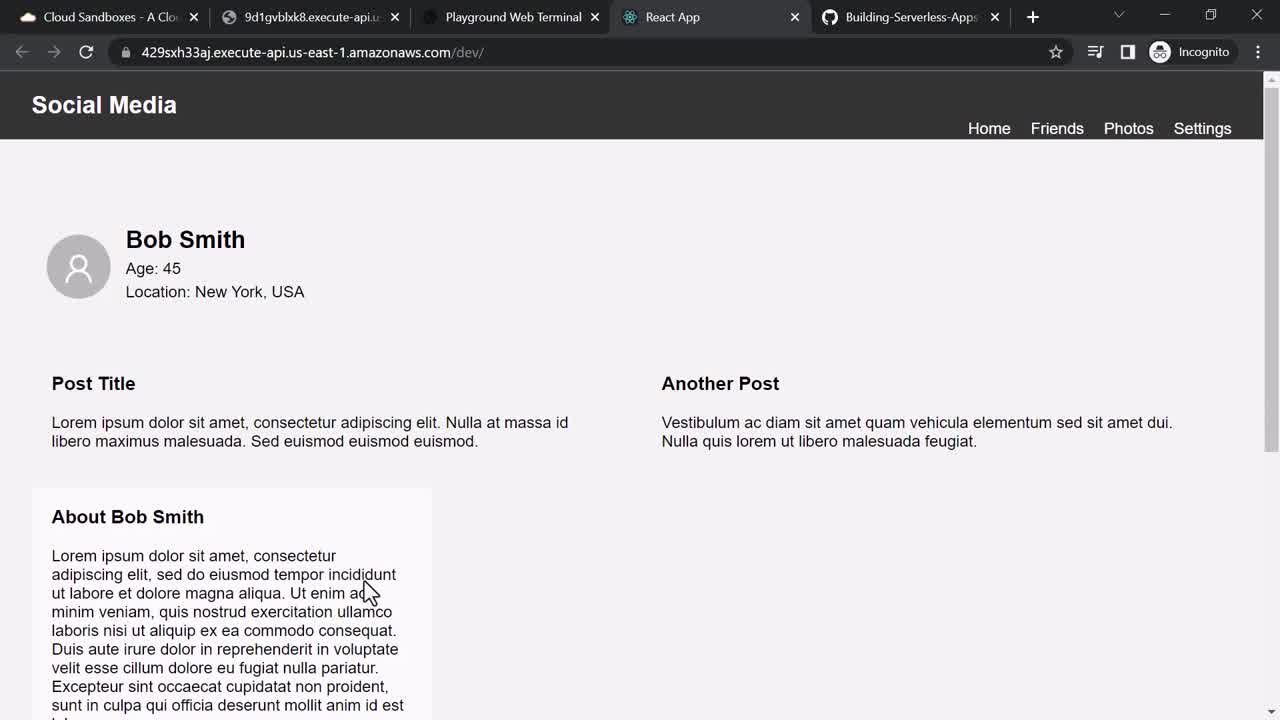Reload the current page
Viewport: 1280px width, 720px height.
pos(86,52)
